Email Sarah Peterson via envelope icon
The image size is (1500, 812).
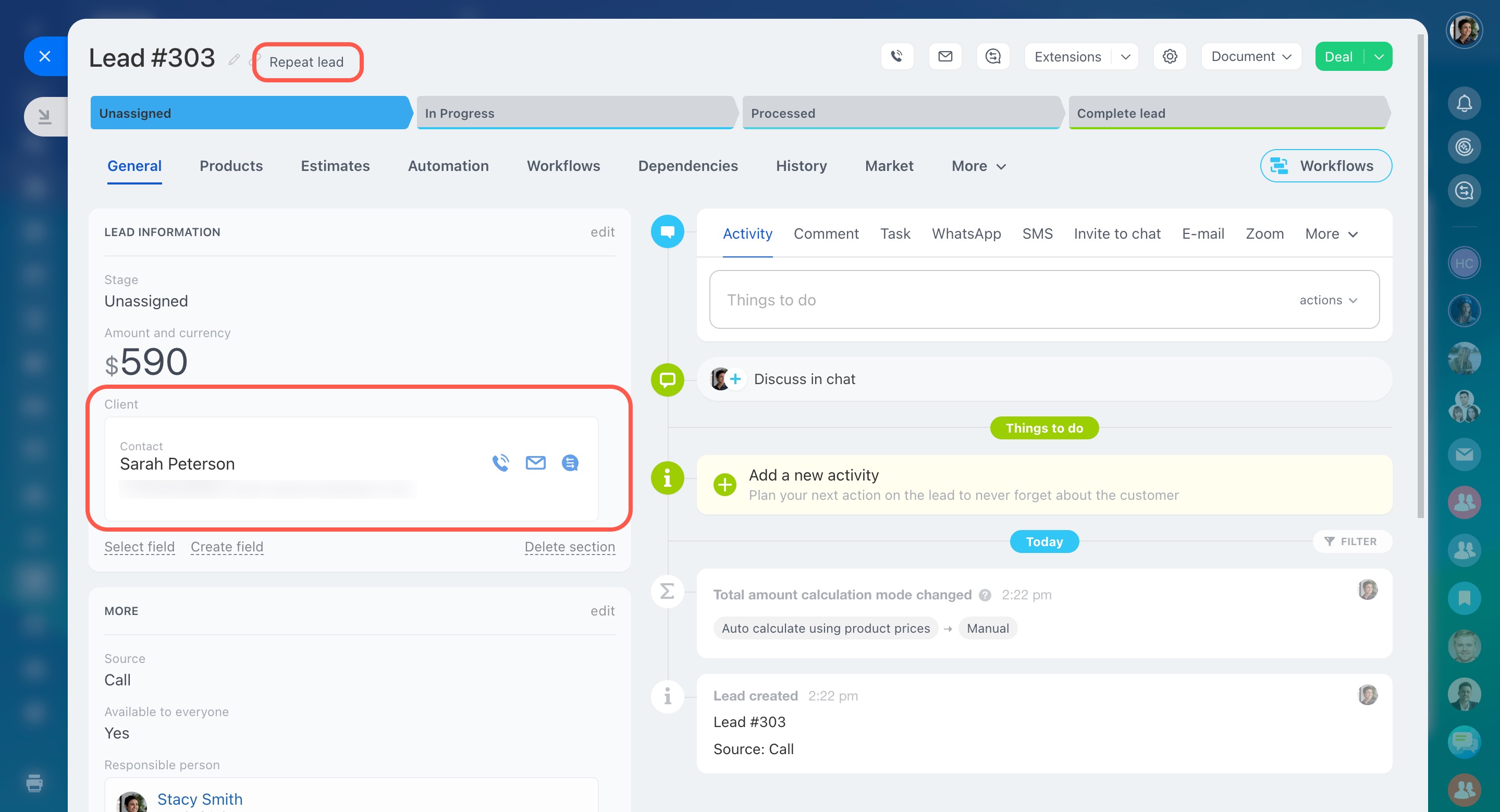pos(535,463)
